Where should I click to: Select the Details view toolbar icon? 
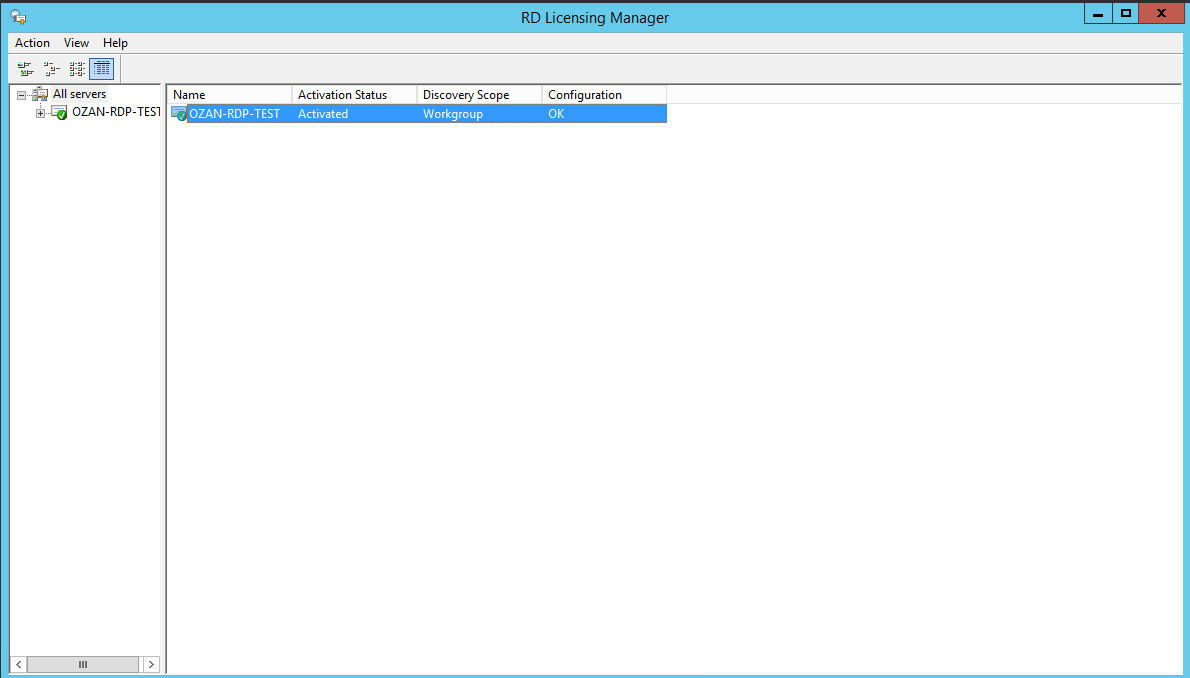point(102,69)
